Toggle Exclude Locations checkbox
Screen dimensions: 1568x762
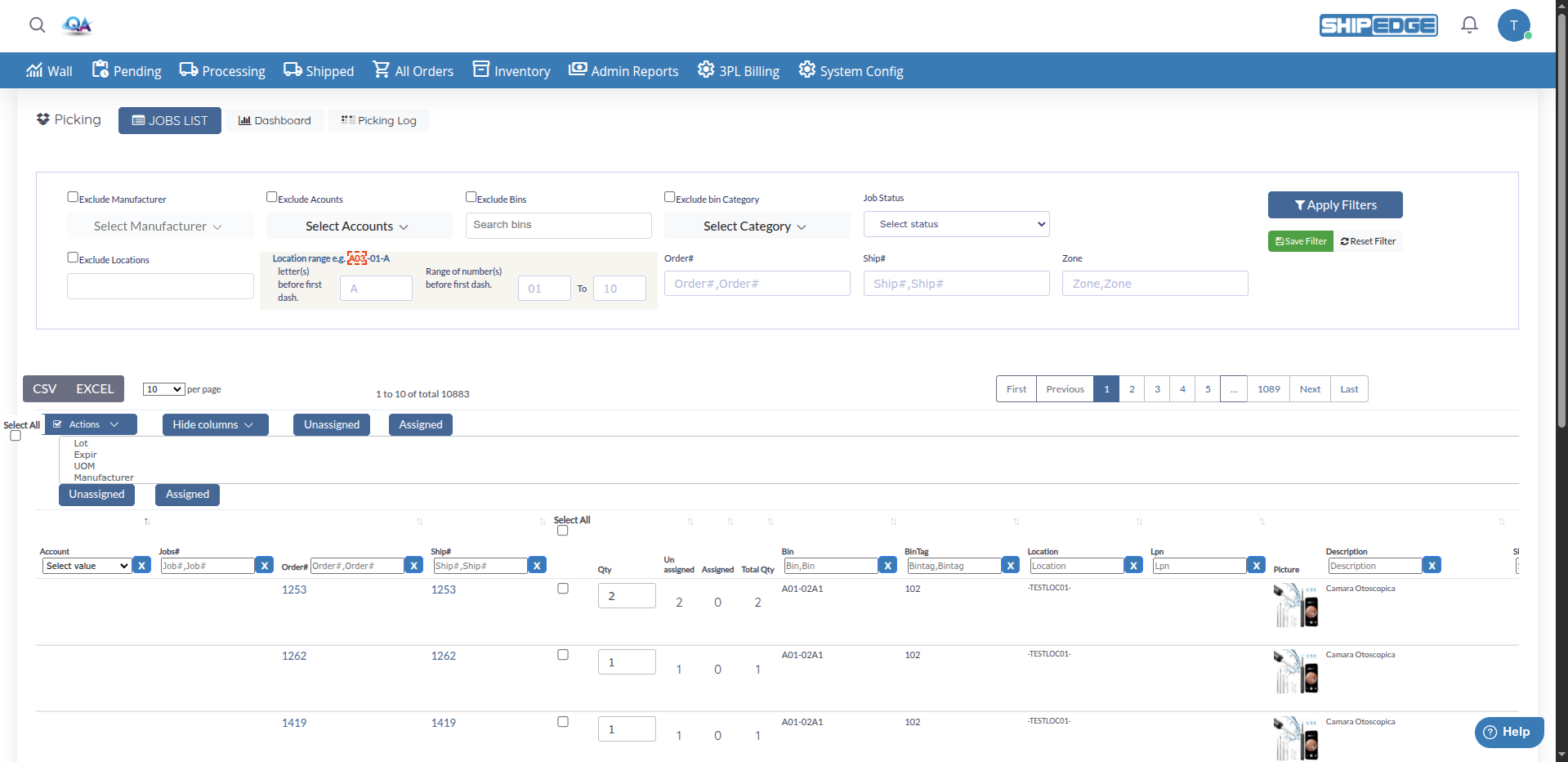coord(73,258)
